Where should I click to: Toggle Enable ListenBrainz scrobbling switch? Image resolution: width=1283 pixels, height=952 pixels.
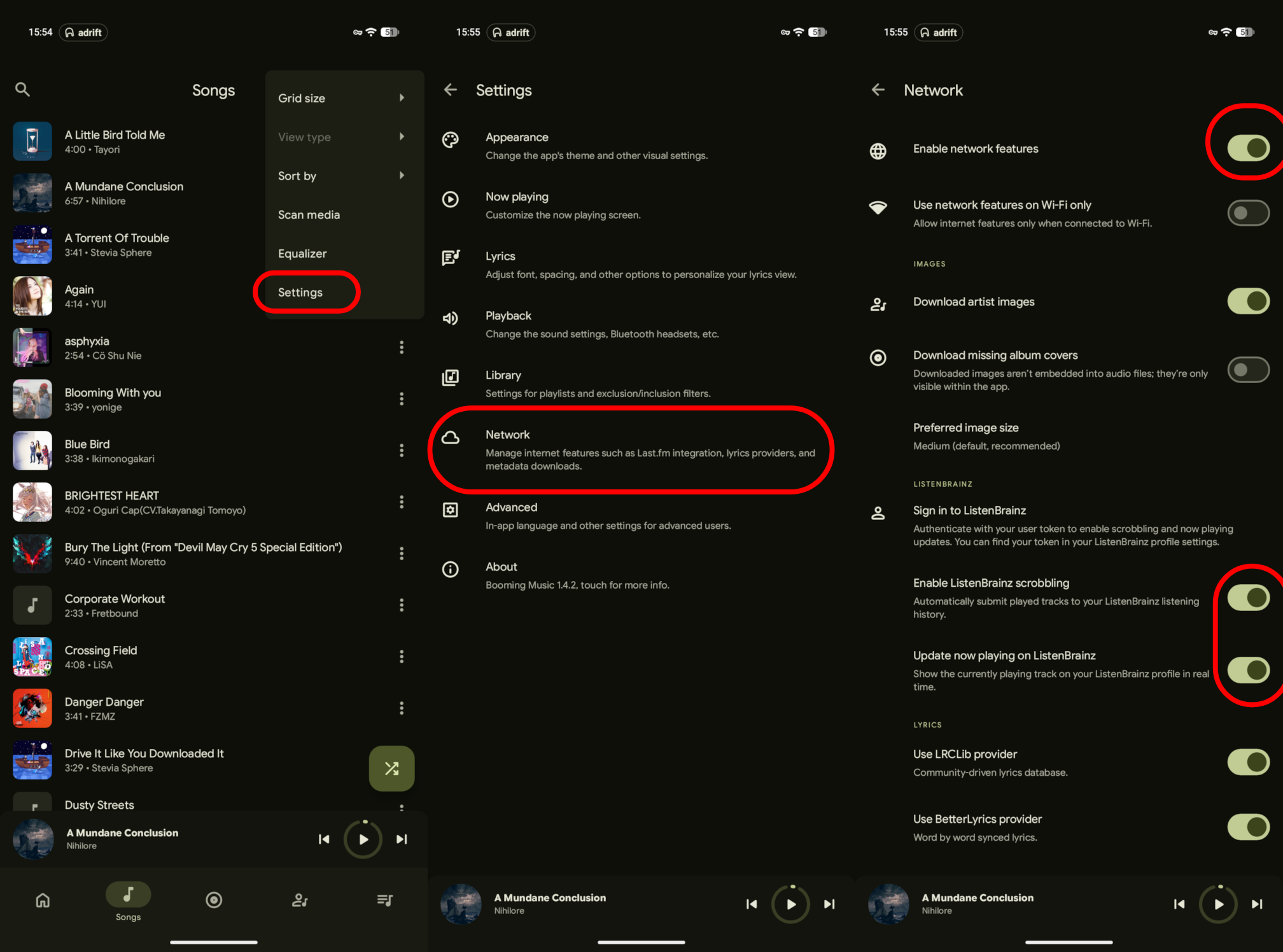click(x=1249, y=597)
